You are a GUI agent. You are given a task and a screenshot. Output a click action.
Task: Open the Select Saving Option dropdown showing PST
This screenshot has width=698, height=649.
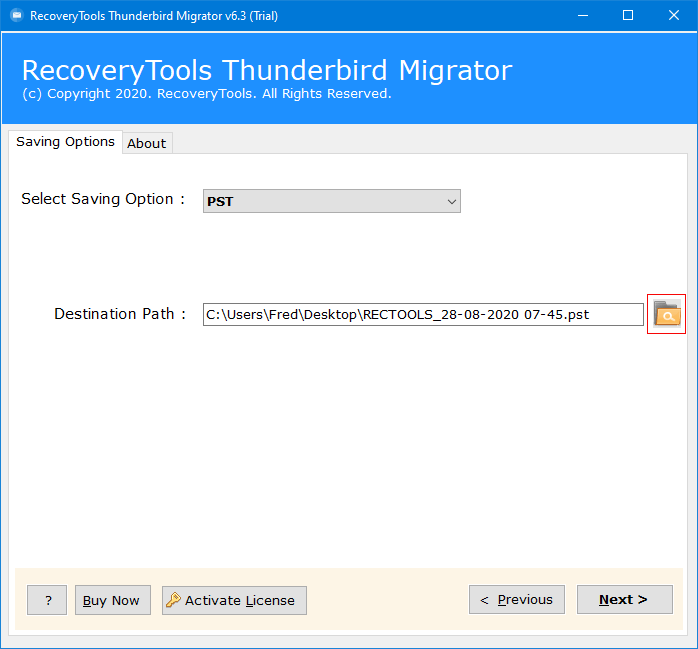(332, 201)
